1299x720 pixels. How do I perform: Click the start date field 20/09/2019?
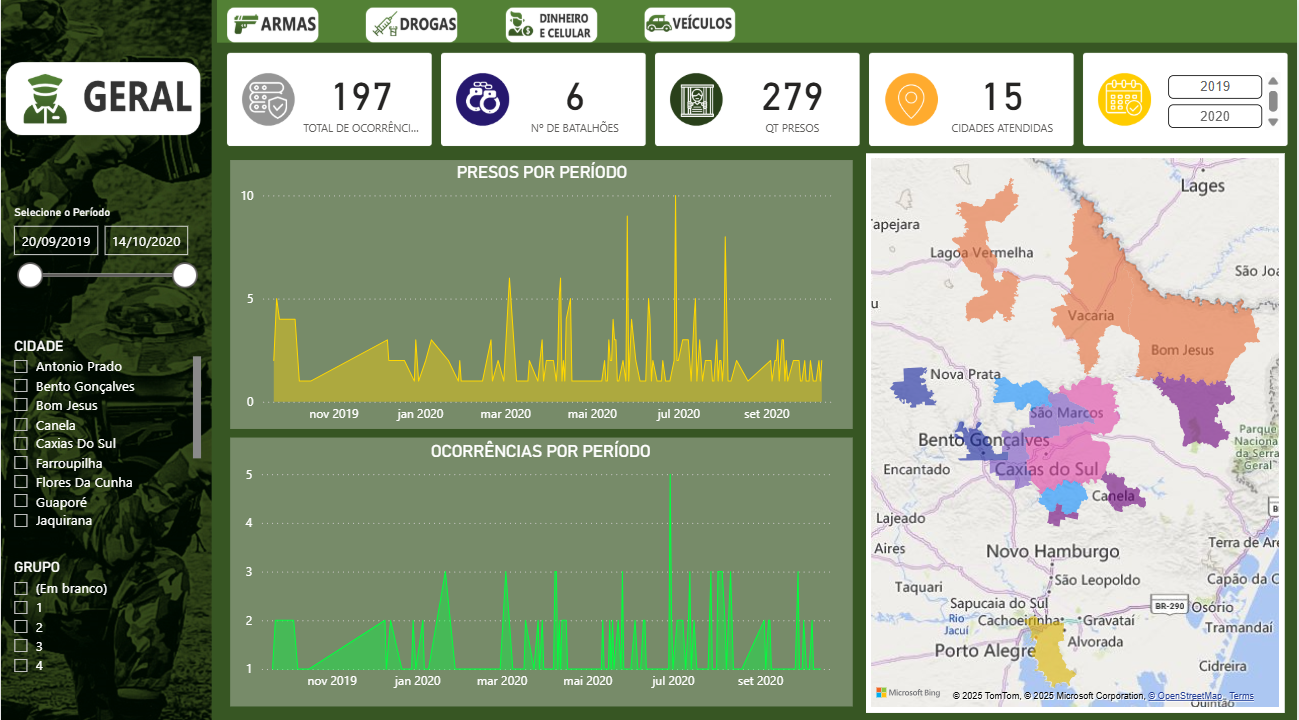coord(56,241)
